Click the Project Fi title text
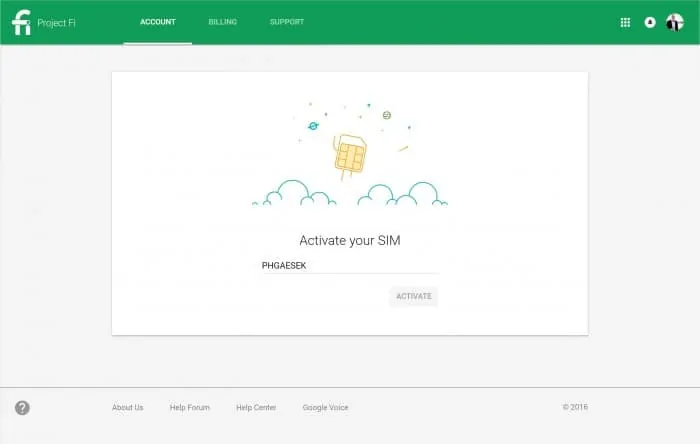The width and height of the screenshot is (700, 444). (x=56, y=23)
